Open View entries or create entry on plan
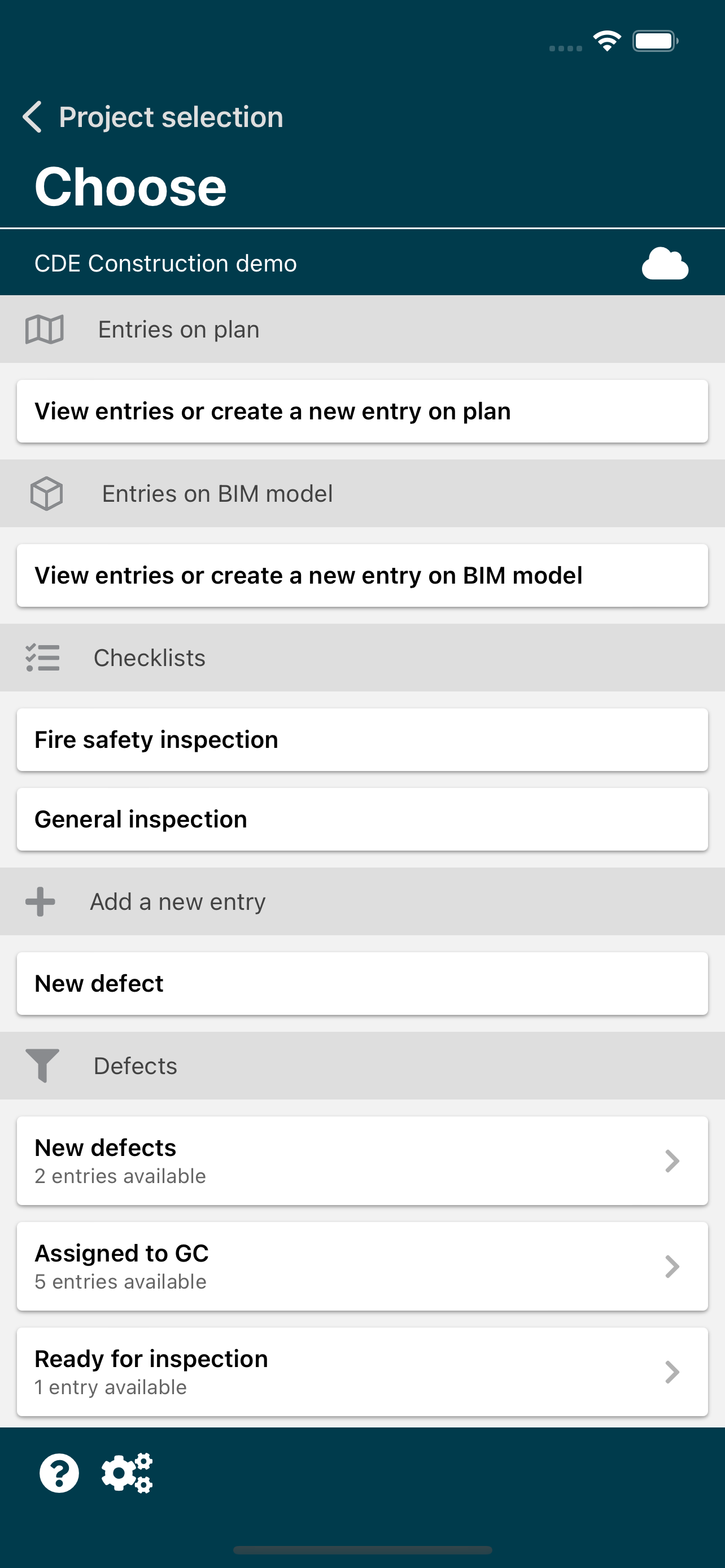 [363, 411]
